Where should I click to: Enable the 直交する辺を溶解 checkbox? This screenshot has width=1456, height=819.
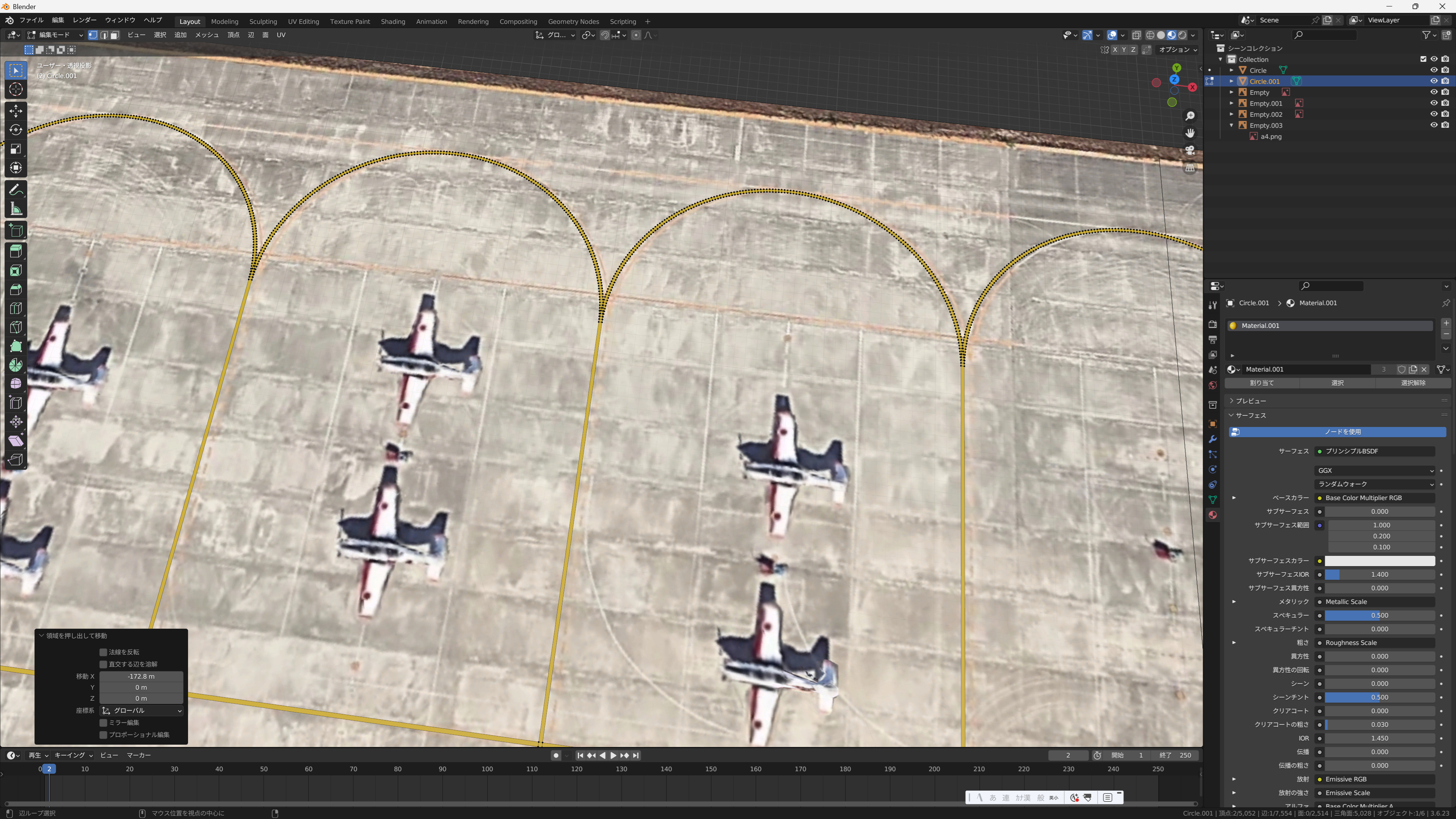click(104, 664)
